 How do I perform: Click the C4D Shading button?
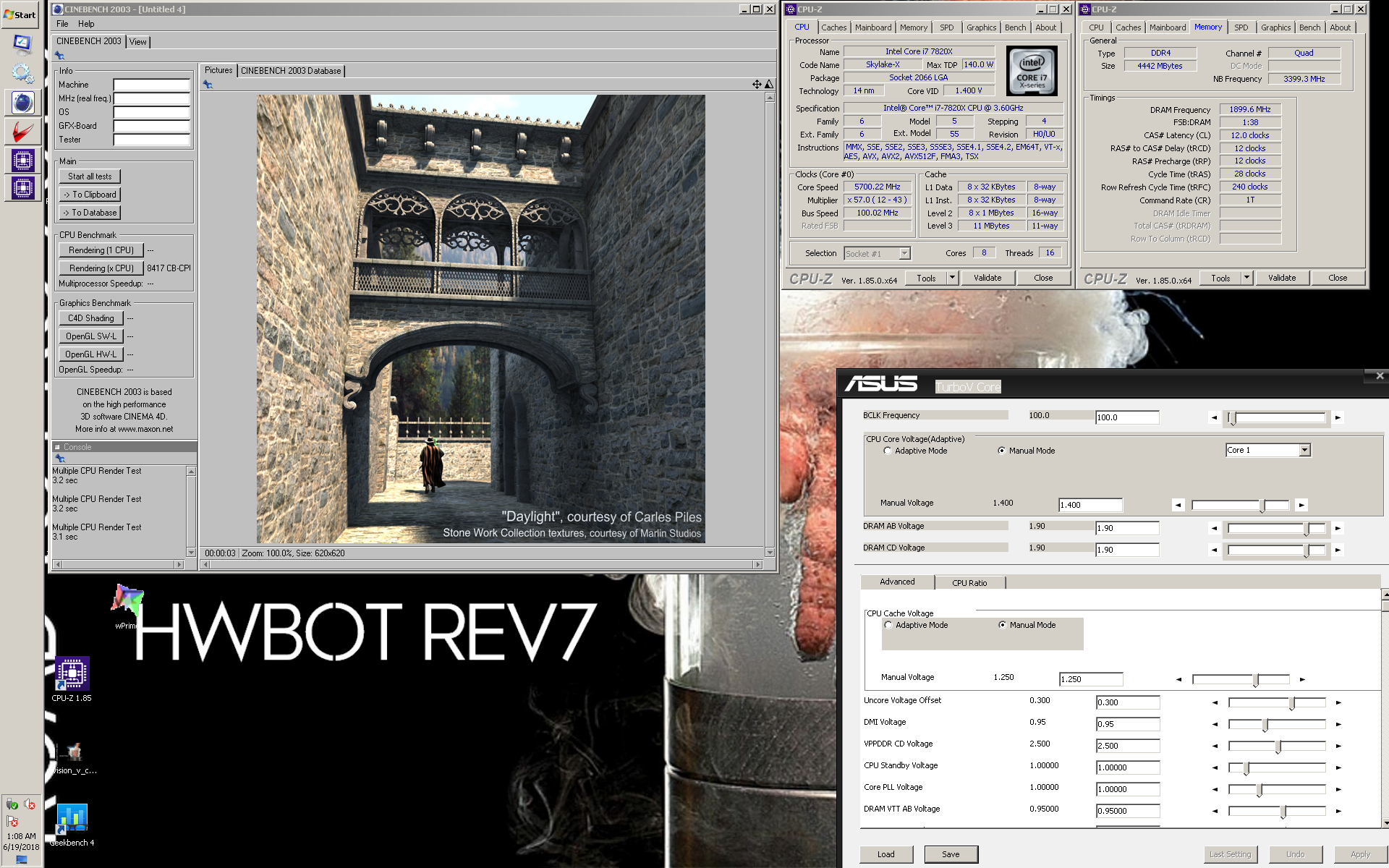coord(91,318)
